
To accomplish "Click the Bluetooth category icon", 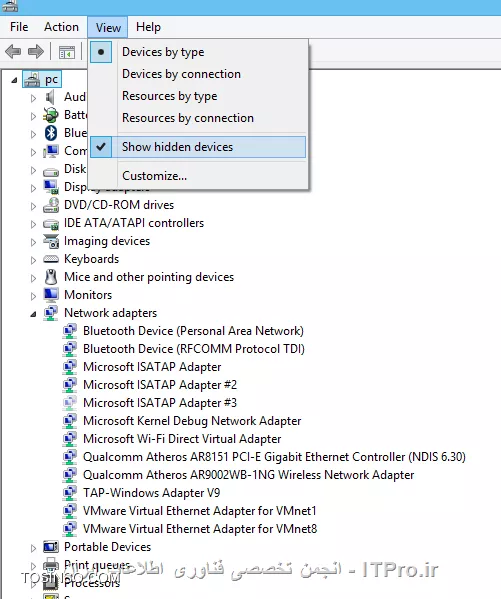I will (51, 133).
